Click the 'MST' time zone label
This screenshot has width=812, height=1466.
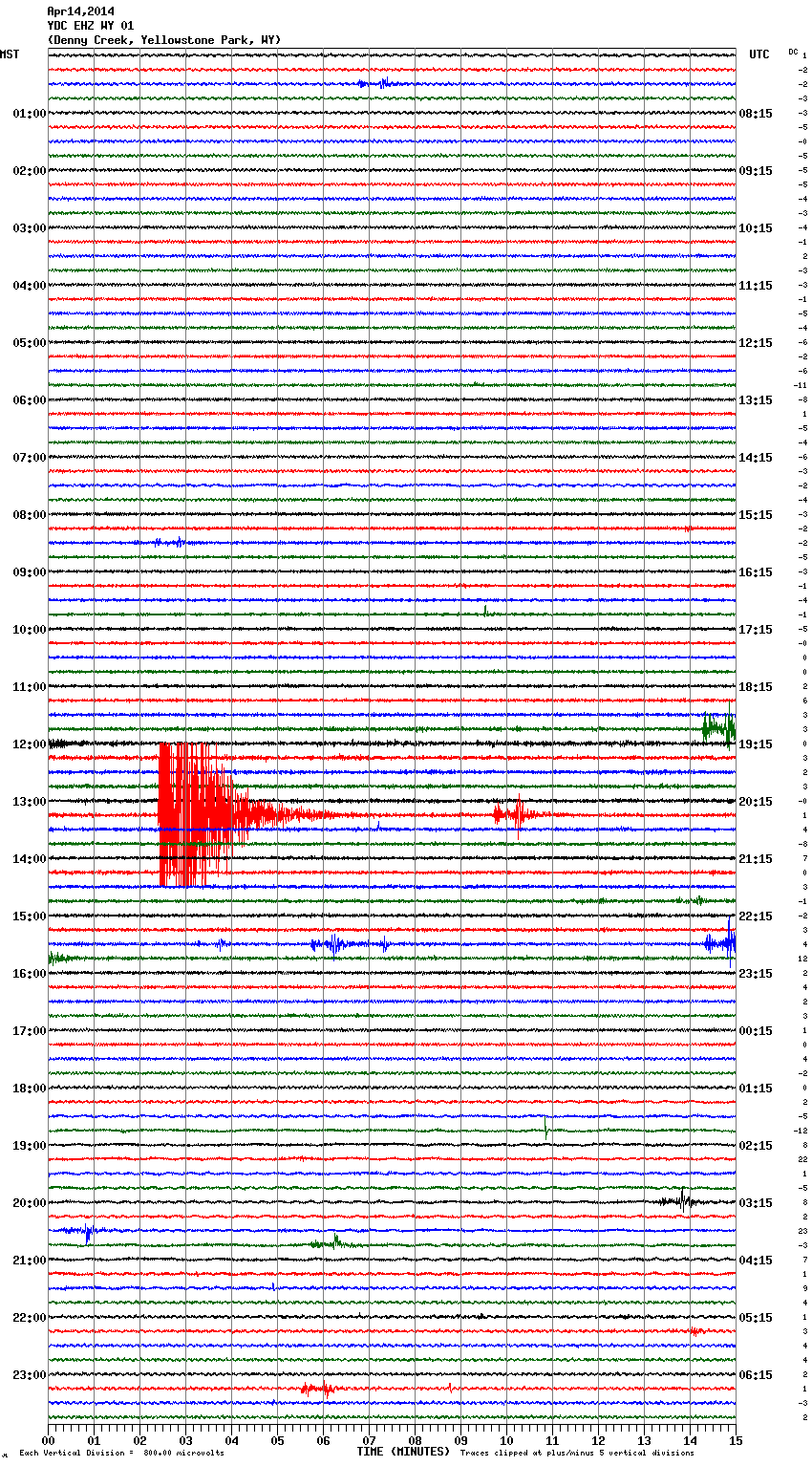coord(10,54)
